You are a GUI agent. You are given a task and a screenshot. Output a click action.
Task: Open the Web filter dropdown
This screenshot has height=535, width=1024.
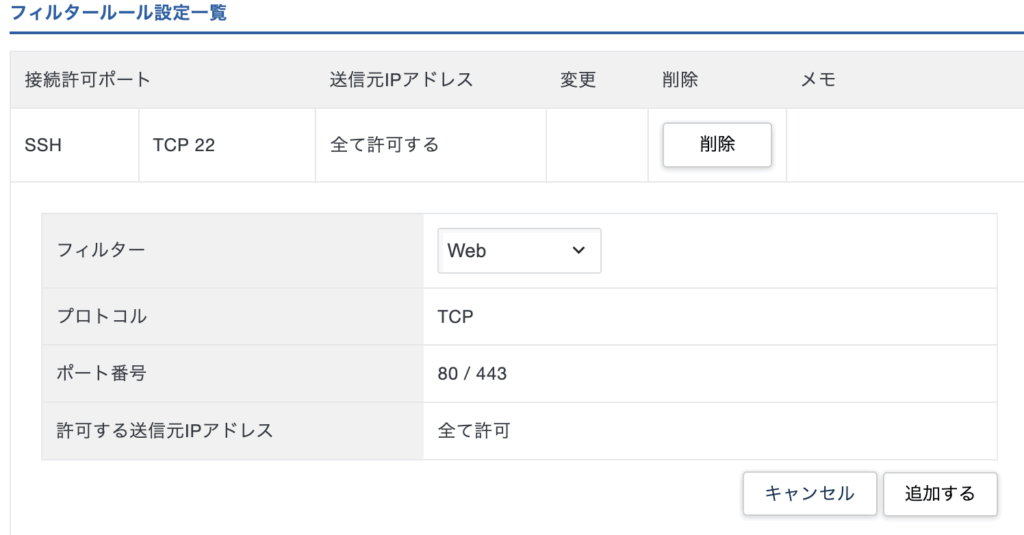pyautogui.click(x=519, y=250)
